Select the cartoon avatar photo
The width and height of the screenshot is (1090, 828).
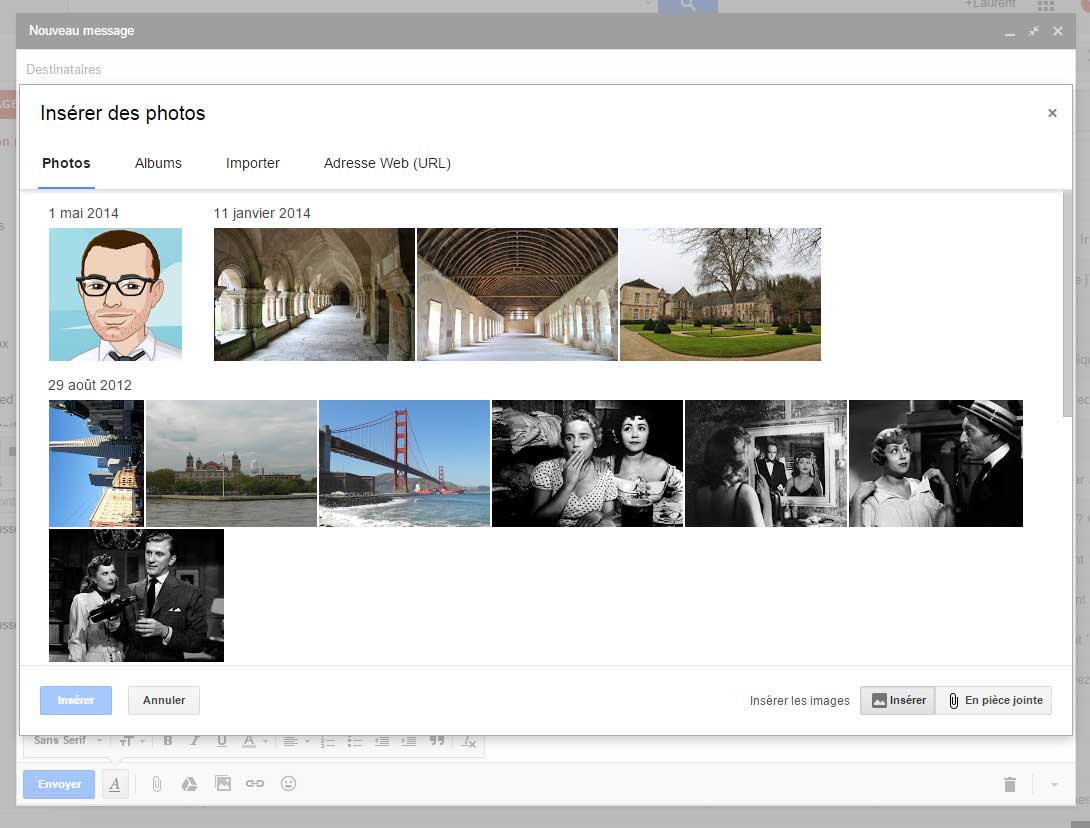tap(115, 294)
